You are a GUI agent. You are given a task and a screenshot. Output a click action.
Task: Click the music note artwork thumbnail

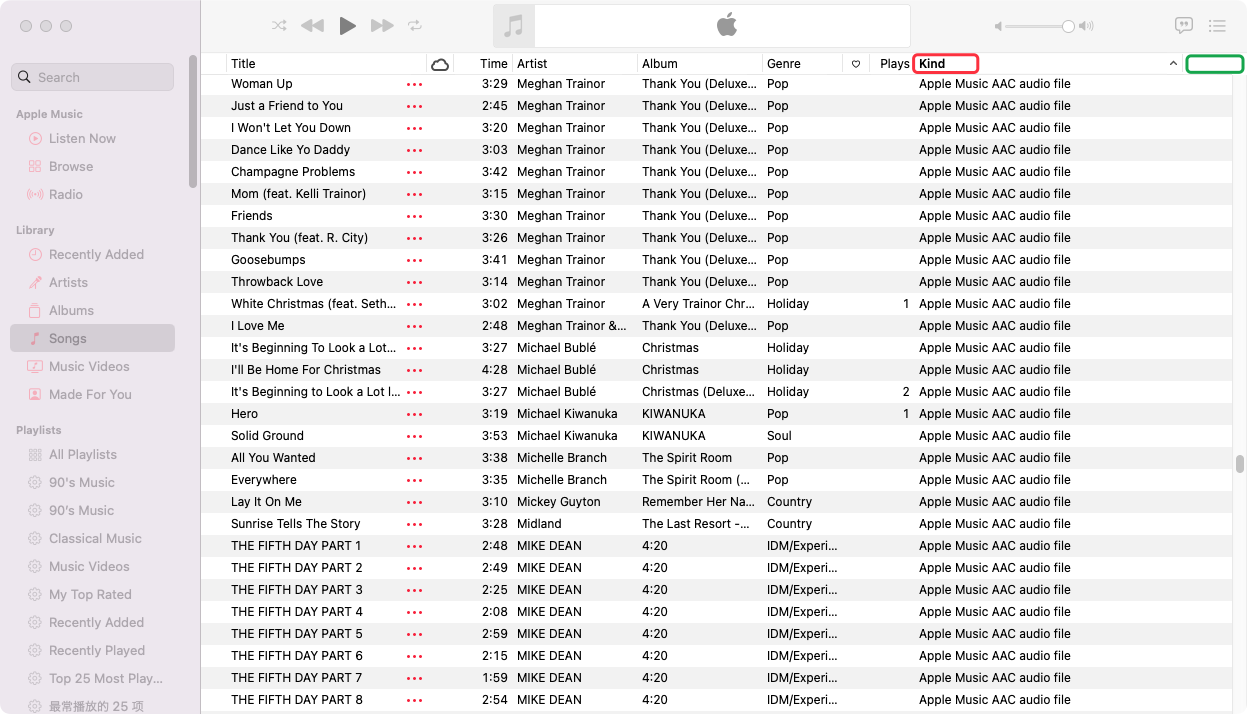(514, 26)
